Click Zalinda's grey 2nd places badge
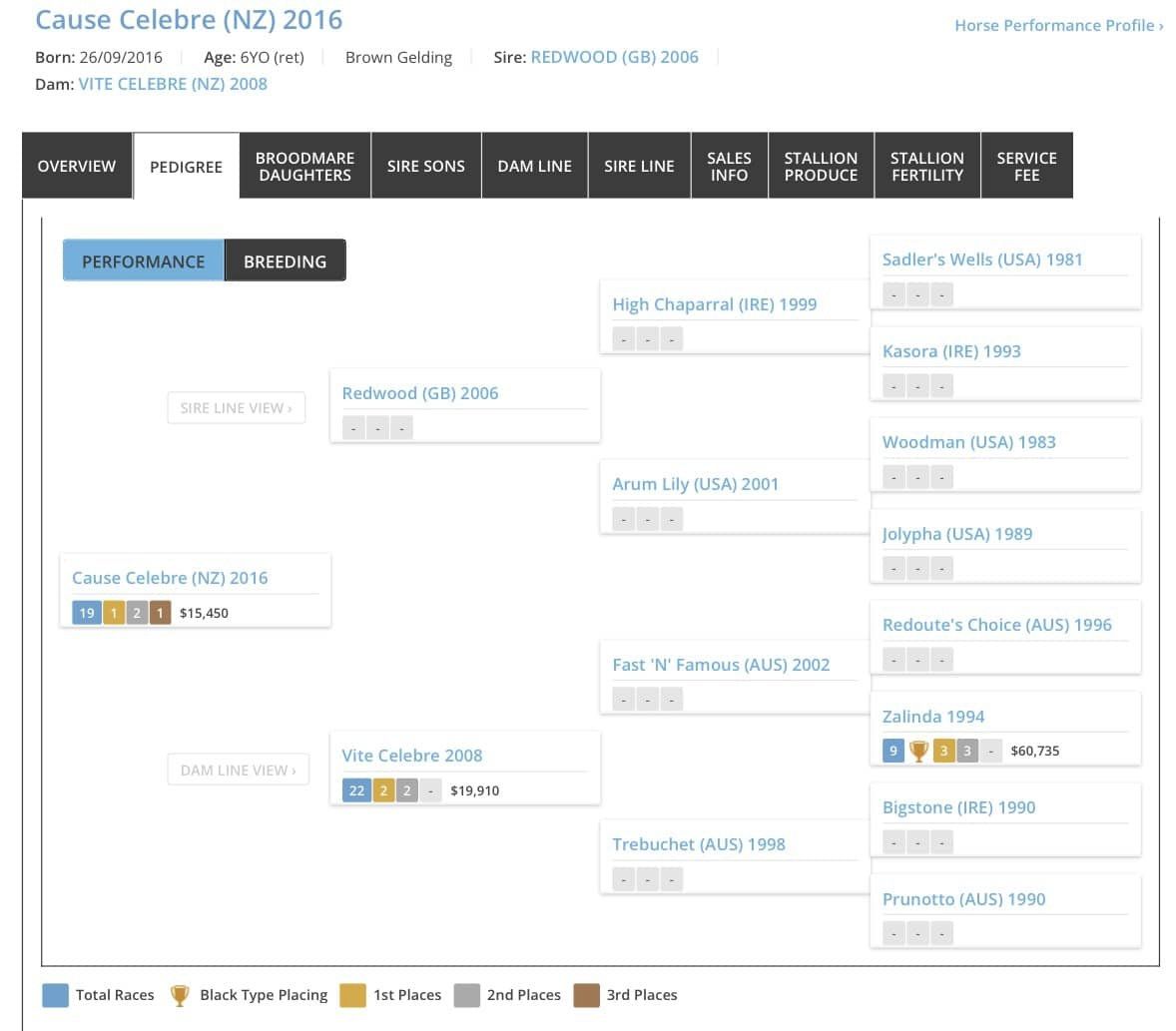The height and width of the screenshot is (1031, 1176). (x=967, y=751)
